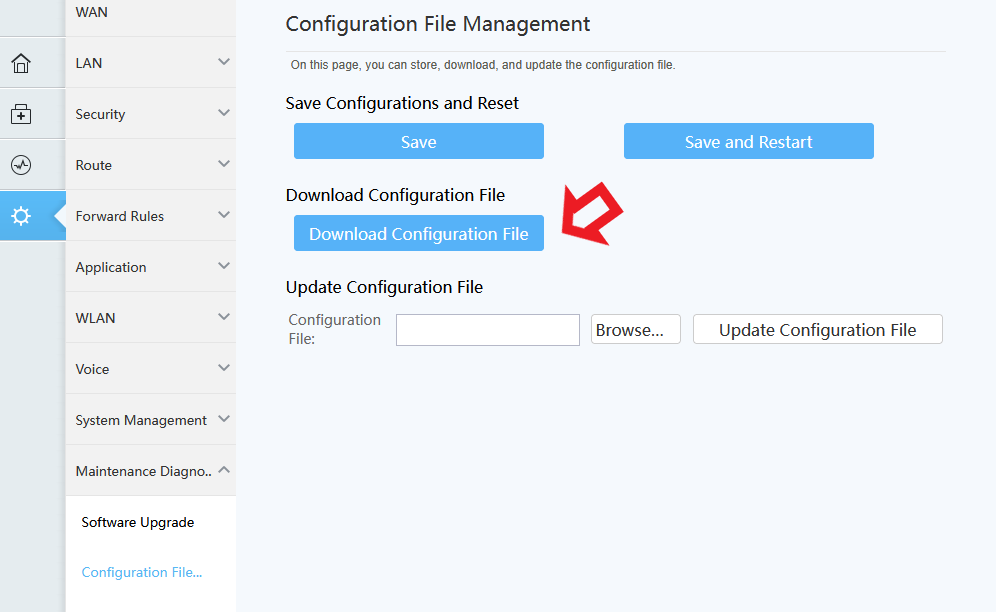Expand the LAN section chevron

point(224,63)
